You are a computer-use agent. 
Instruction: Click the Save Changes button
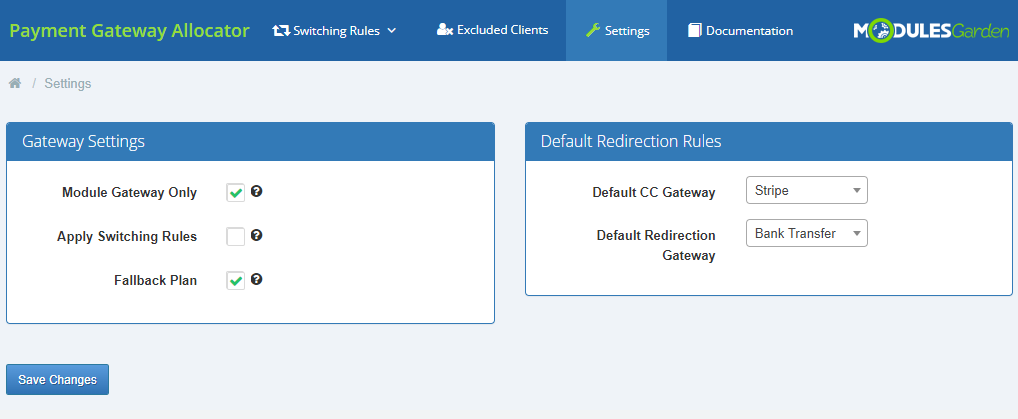coord(57,379)
